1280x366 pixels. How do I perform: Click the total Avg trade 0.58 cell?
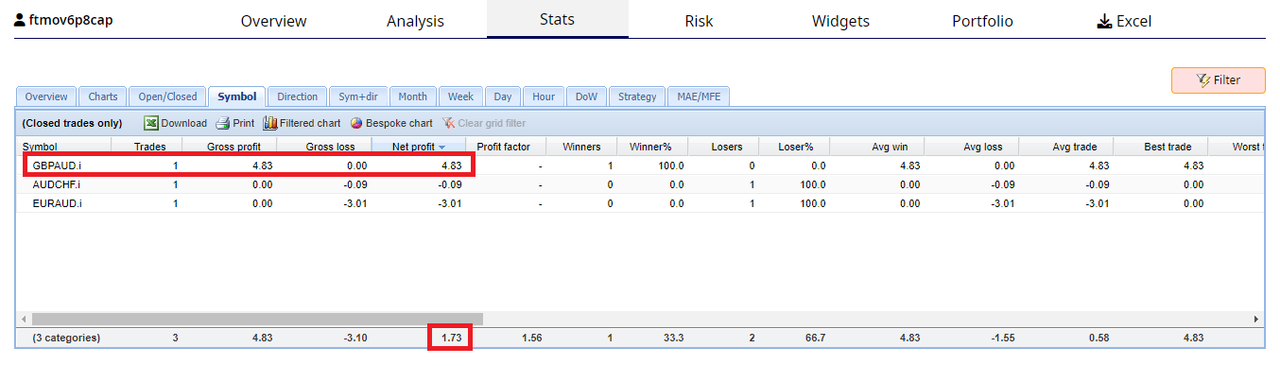1099,338
